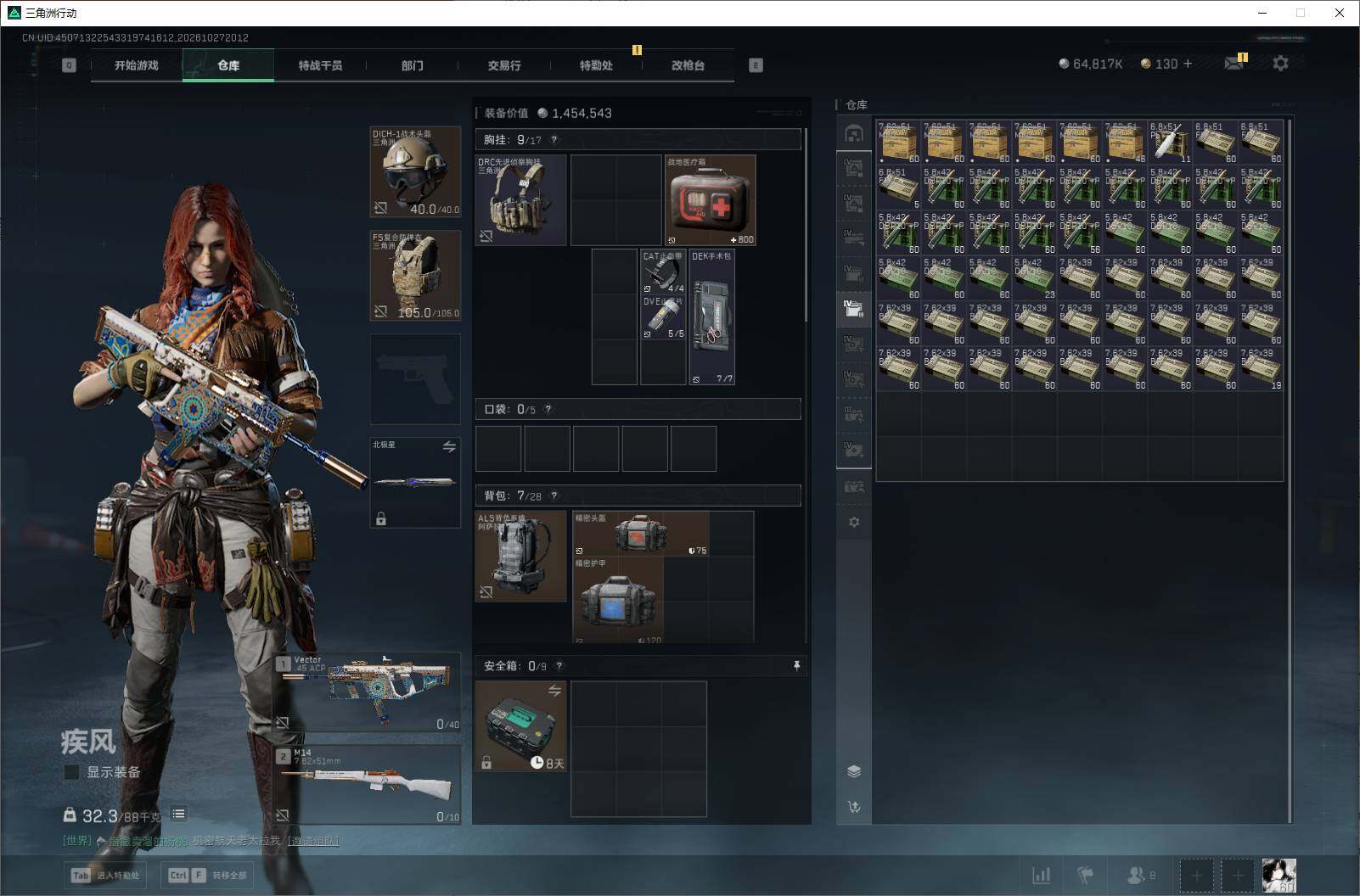Screen dimensions: 1360x896
Task: Click the flag icon in bottom bar
Action: 1085,875
